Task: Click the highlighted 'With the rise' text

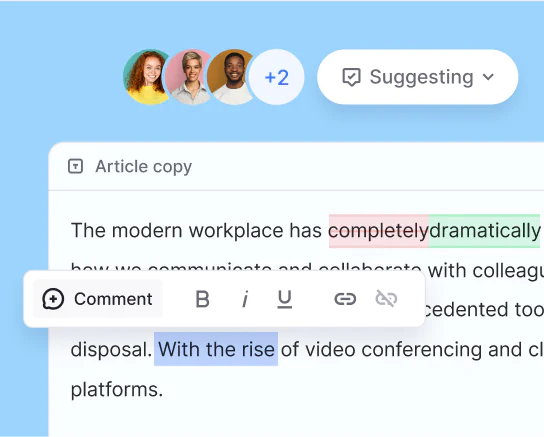Action: (216, 349)
